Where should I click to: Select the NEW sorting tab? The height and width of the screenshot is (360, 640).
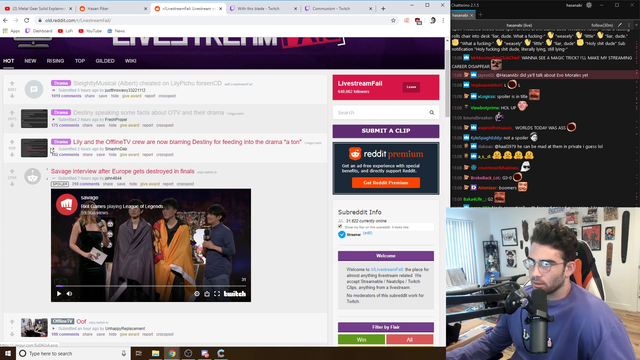(30, 61)
